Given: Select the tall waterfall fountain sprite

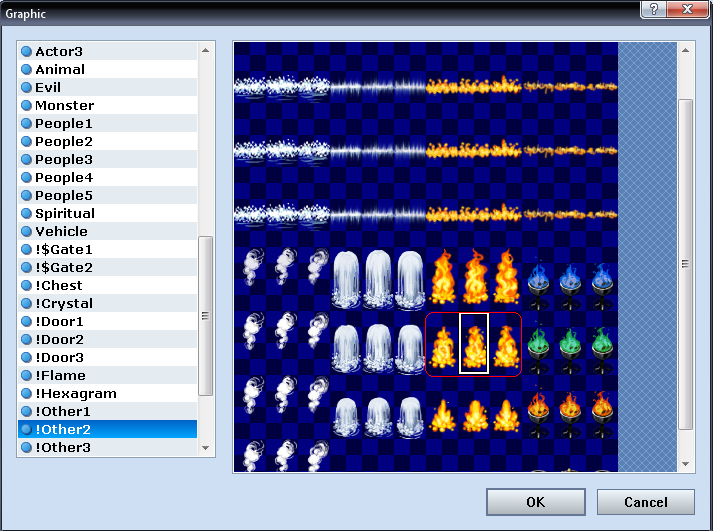Looking at the screenshot, I should click(x=378, y=281).
